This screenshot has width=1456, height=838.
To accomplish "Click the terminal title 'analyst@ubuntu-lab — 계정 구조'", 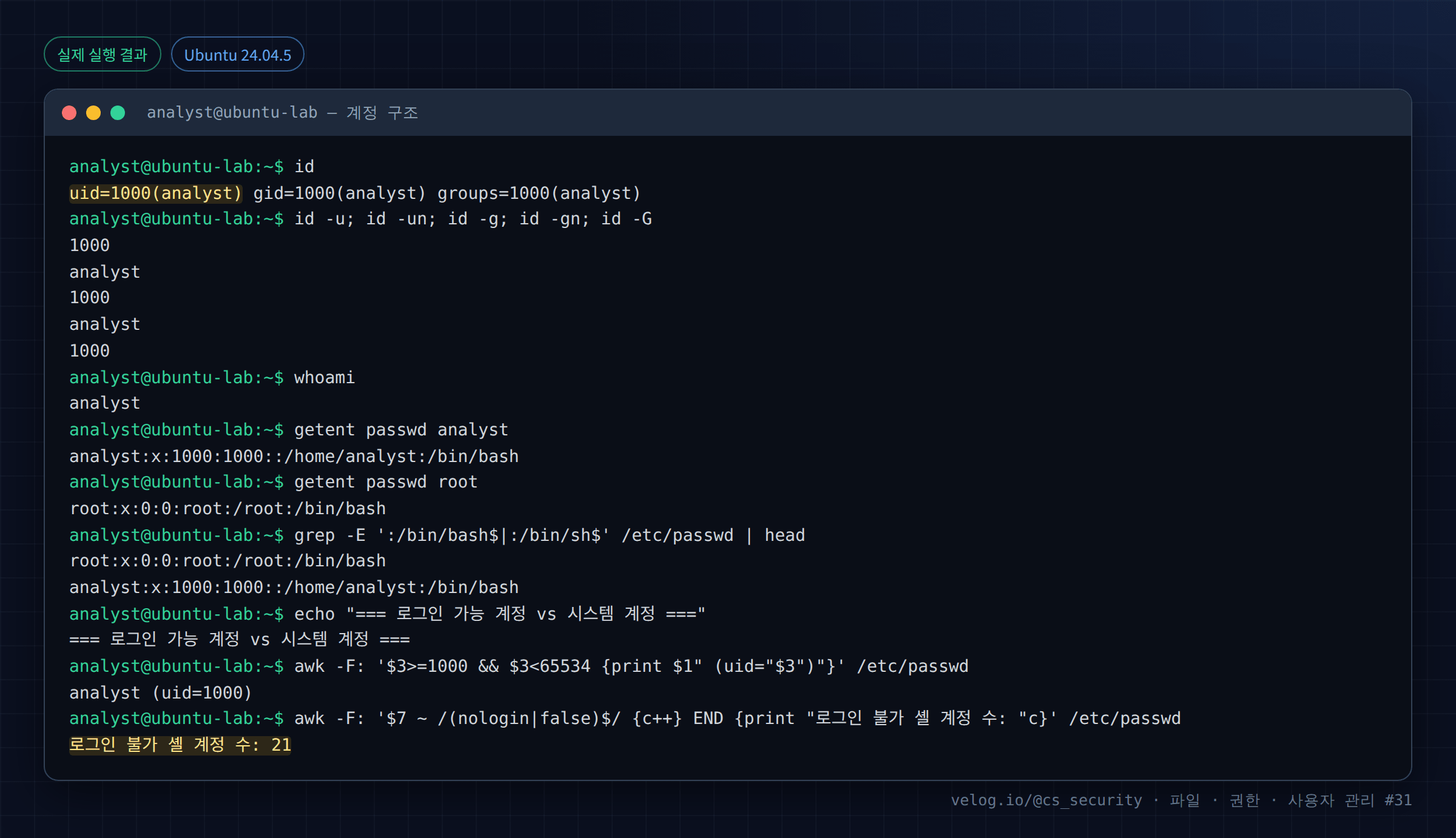I will pos(283,113).
